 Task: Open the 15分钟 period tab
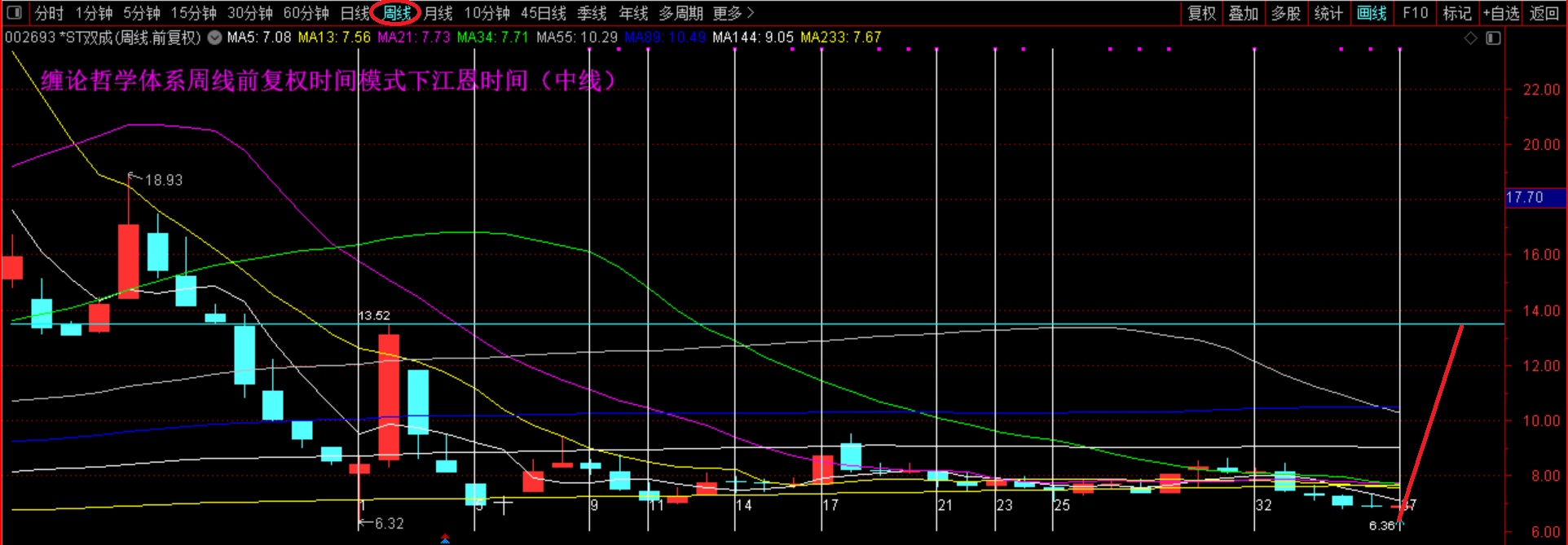tap(194, 13)
